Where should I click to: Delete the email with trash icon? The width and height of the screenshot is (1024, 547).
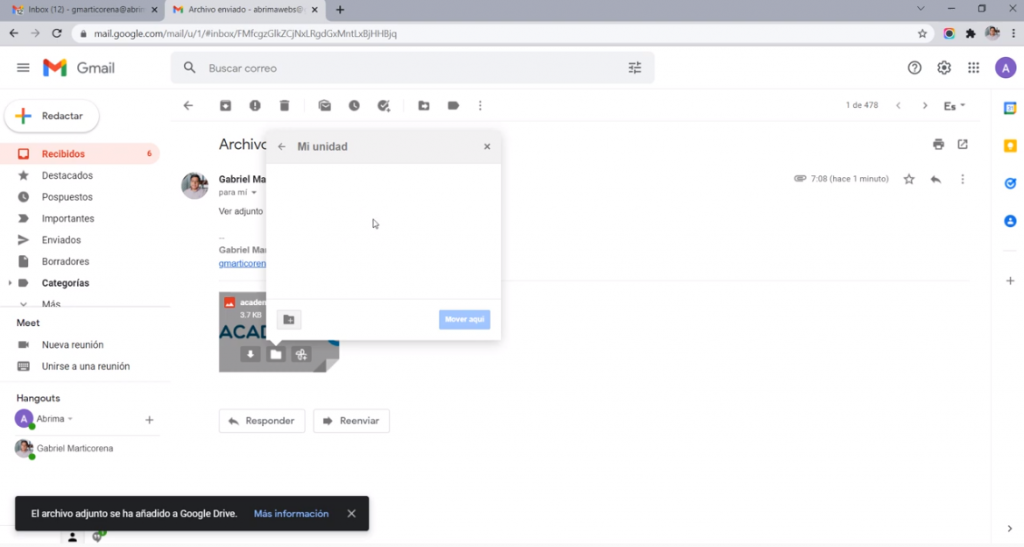coord(284,106)
